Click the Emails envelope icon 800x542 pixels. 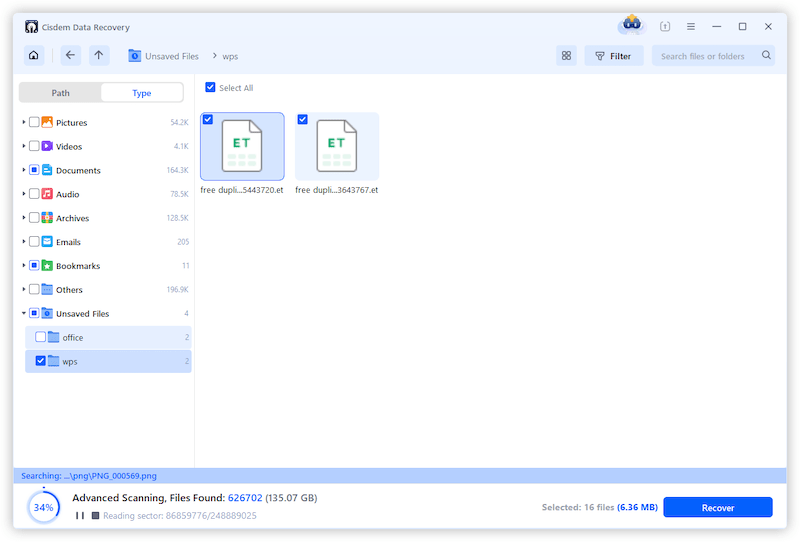[47, 241]
